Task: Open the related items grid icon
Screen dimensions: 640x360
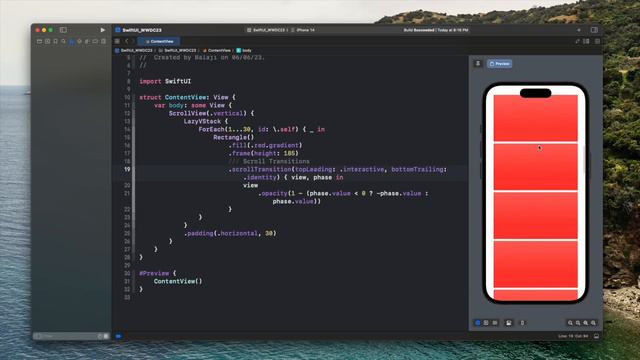Action: tap(118, 41)
